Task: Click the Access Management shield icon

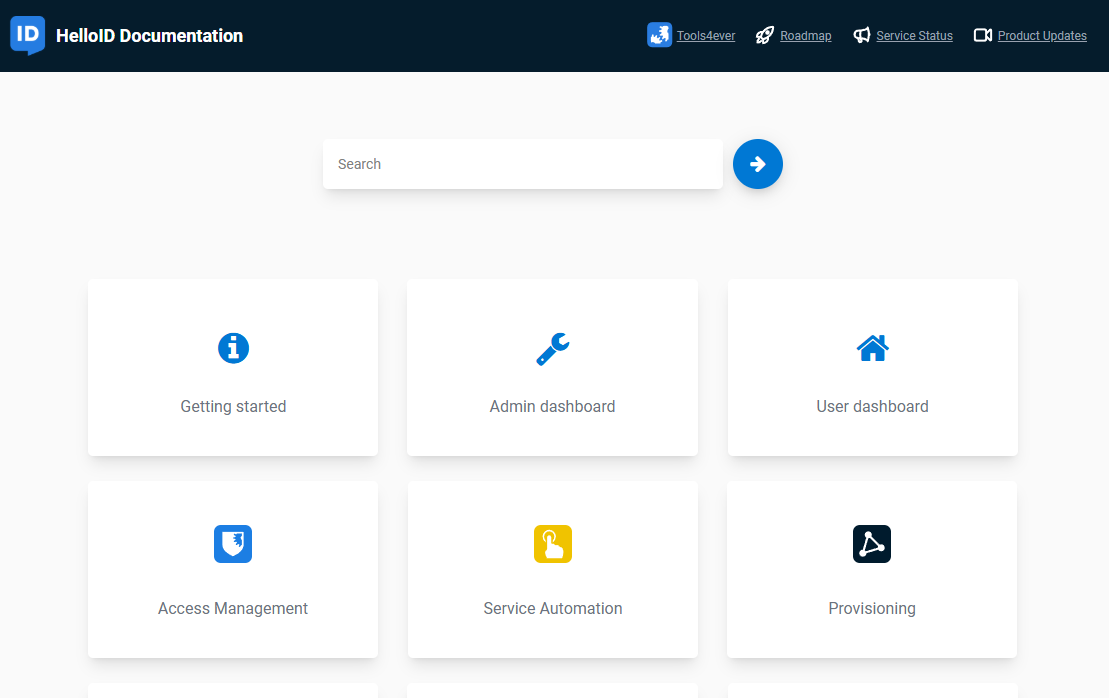Action: [x=233, y=544]
